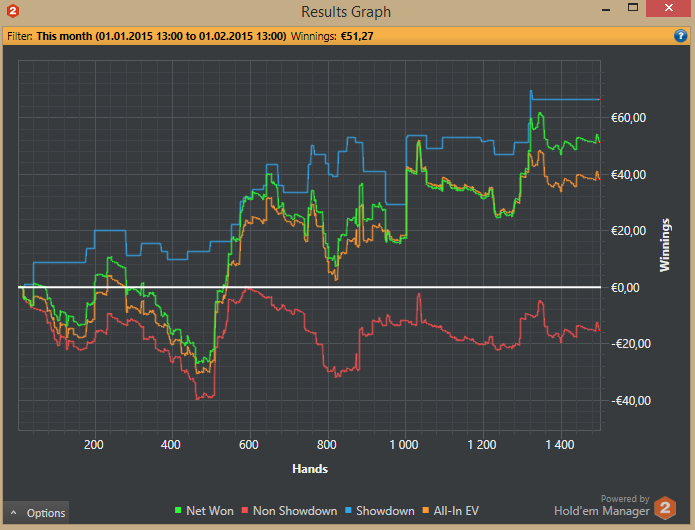Click the Winnings €51,27 value
The height and width of the screenshot is (530, 695).
click(357, 36)
